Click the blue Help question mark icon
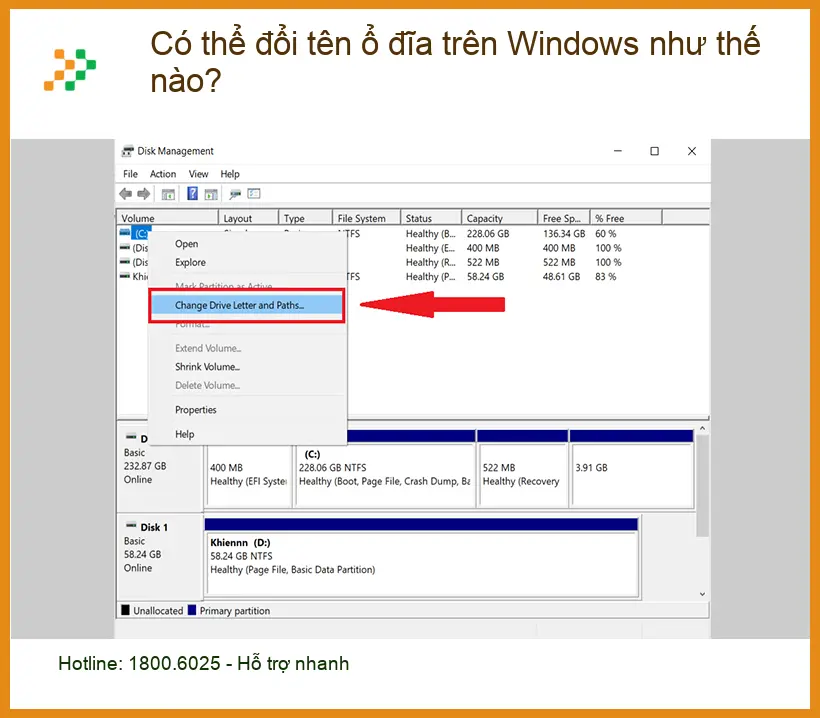 pos(192,194)
